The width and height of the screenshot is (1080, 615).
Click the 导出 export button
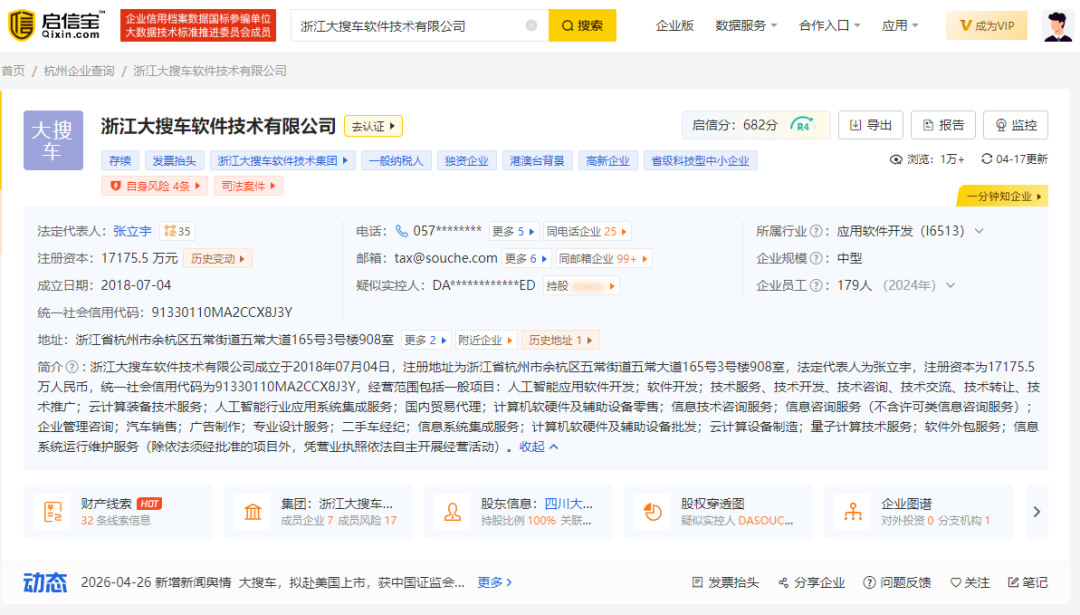(x=871, y=125)
